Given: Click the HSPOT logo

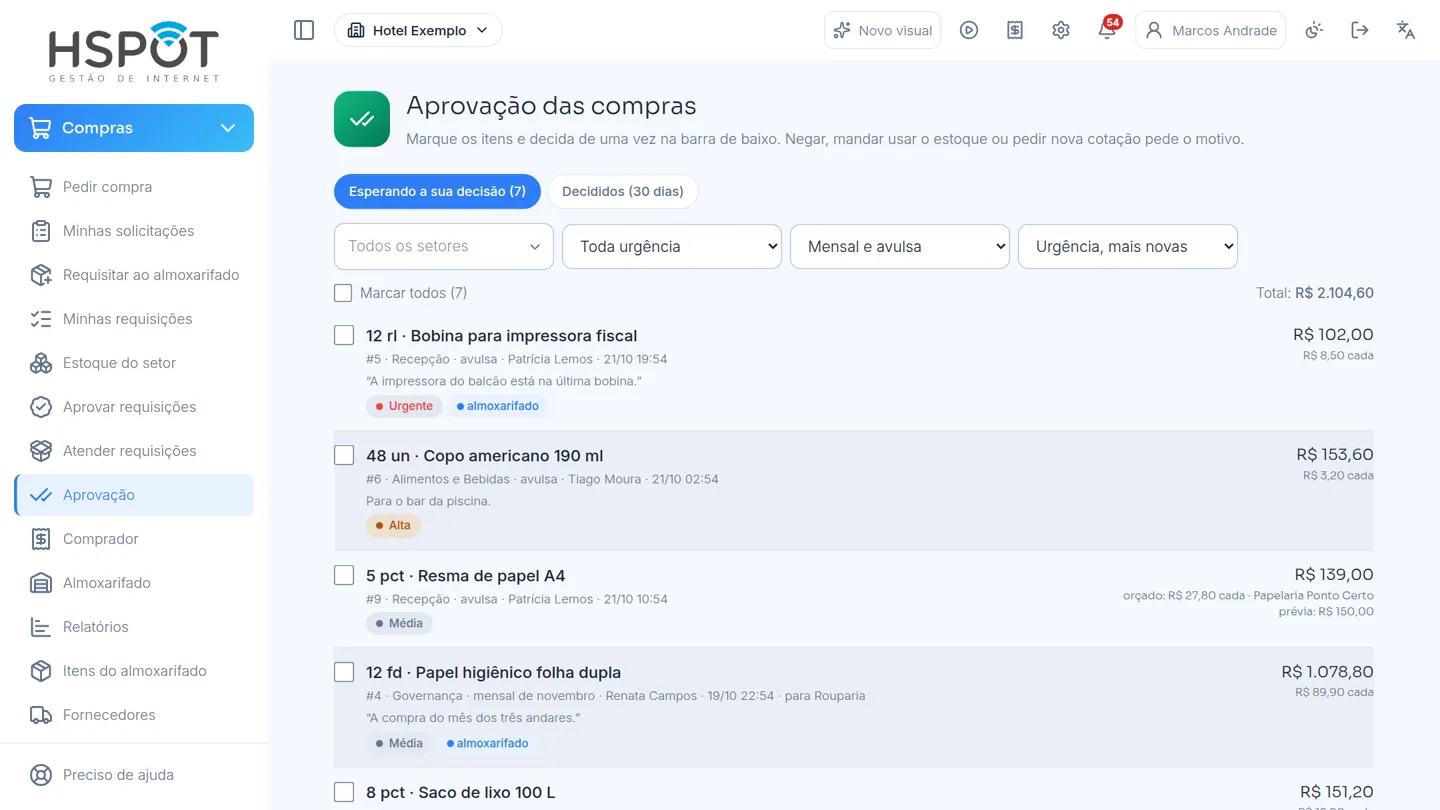Looking at the screenshot, I should tap(134, 52).
